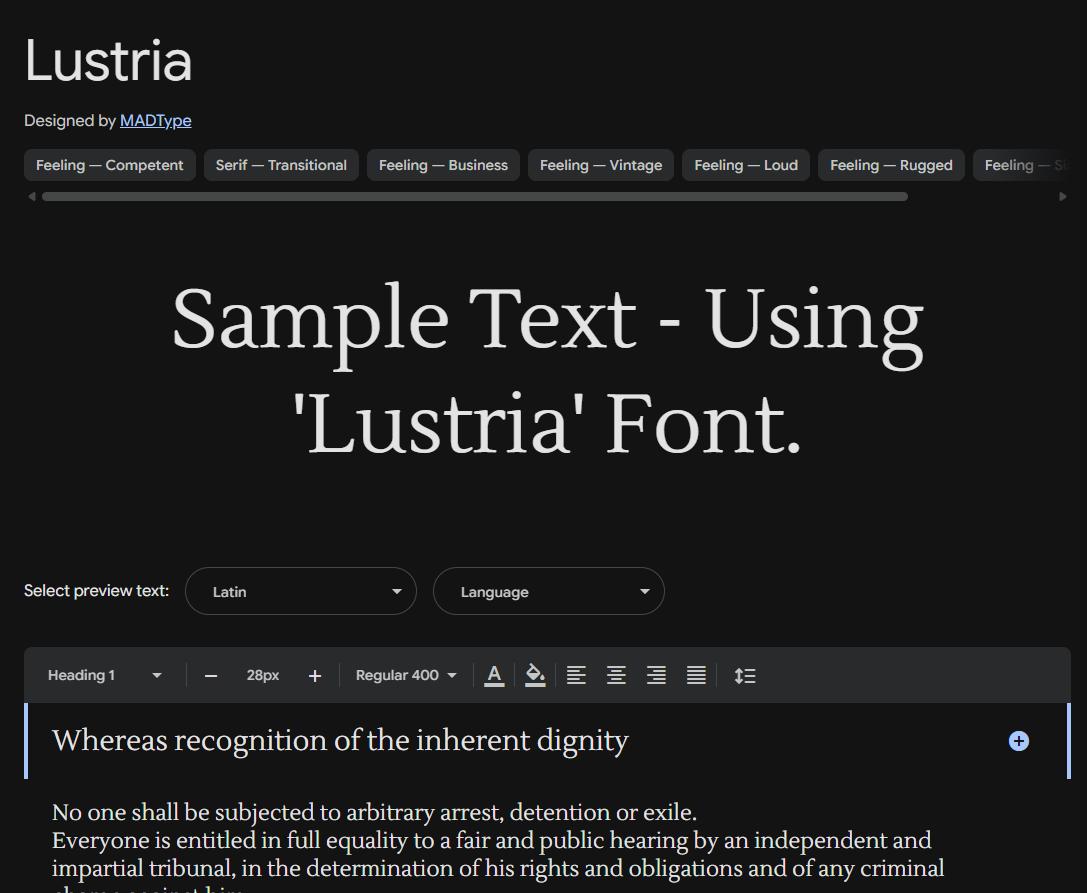
Task: Open the Regular 400 weight dropdown
Action: (x=406, y=675)
